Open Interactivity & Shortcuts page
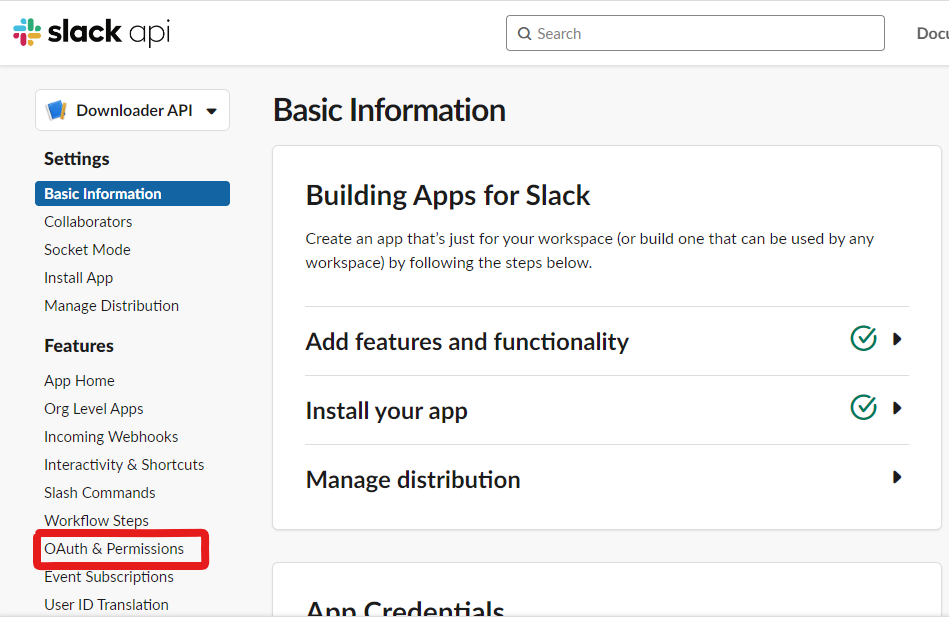This screenshot has height=617, width=949. coord(124,464)
